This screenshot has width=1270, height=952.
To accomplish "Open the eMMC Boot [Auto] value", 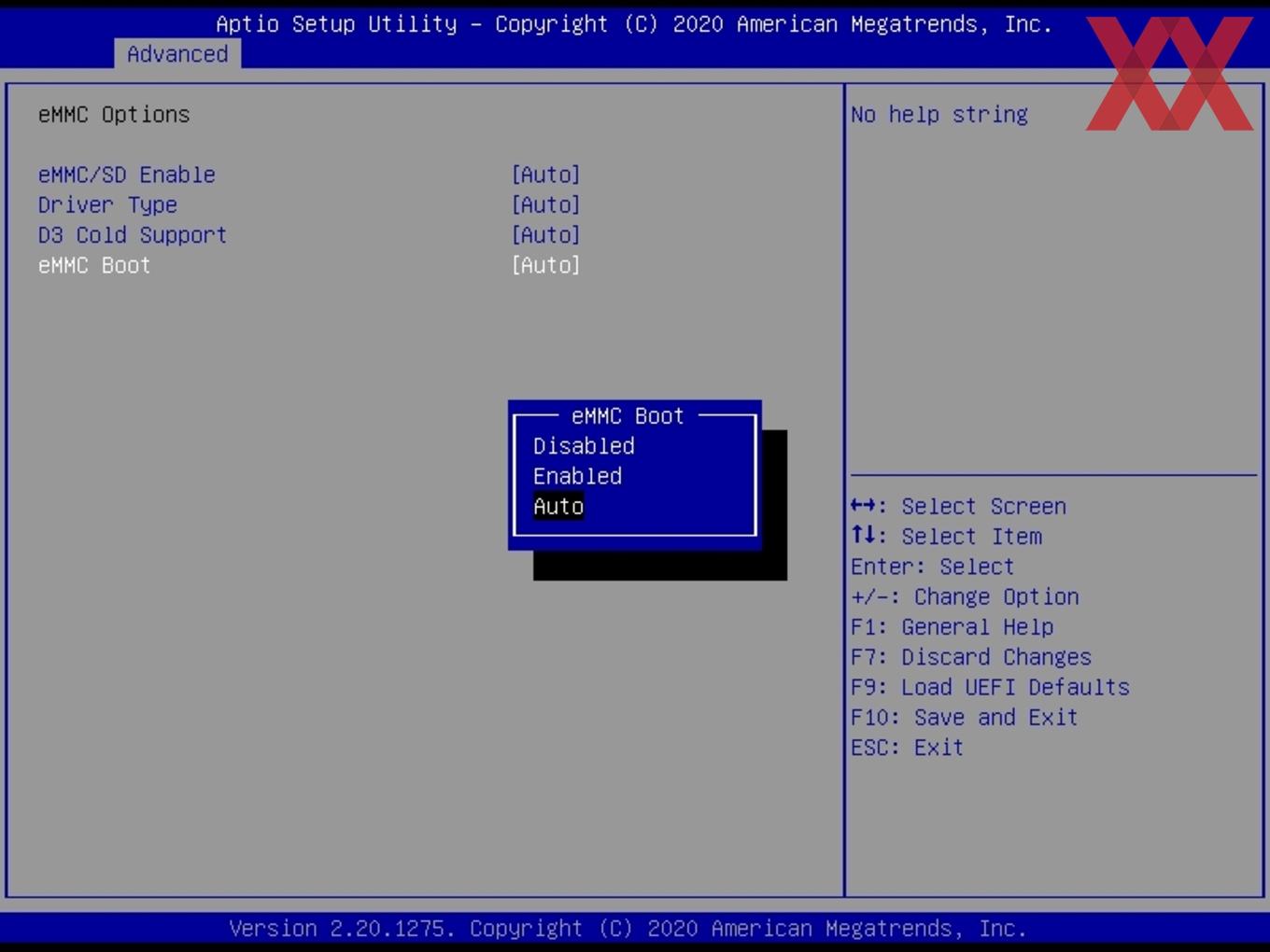I will pyautogui.click(x=546, y=265).
